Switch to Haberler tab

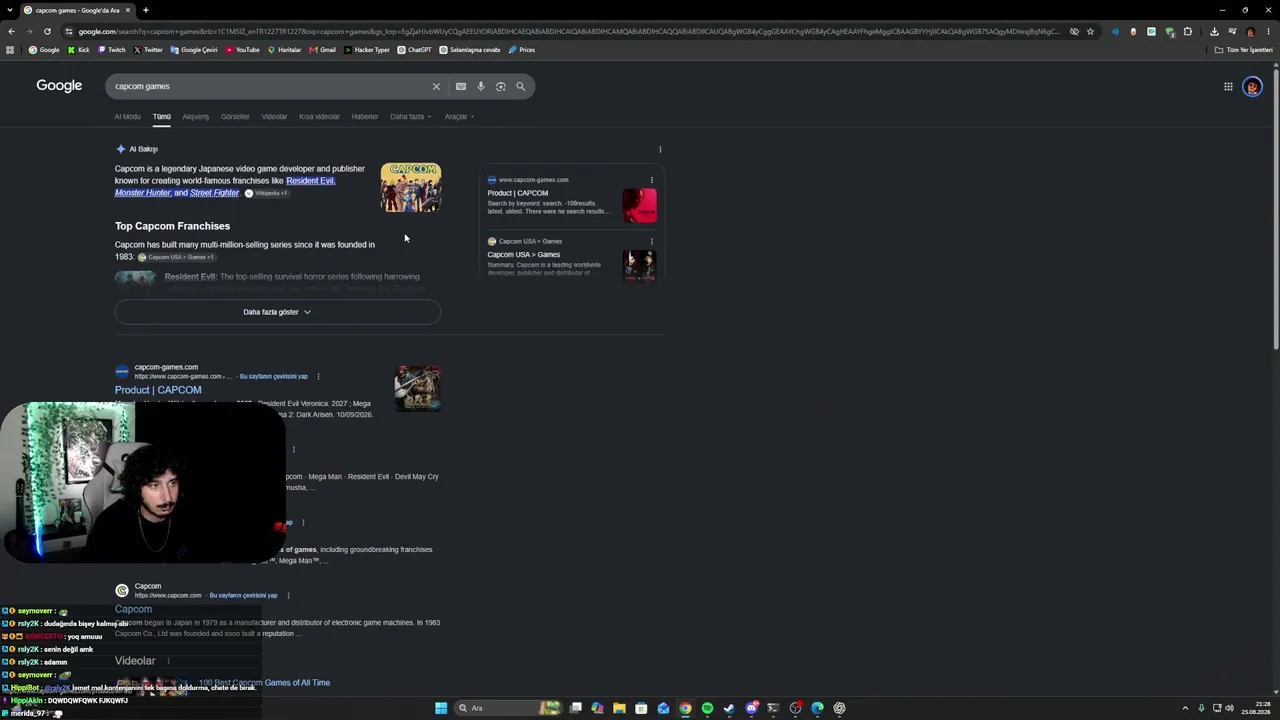[x=365, y=117]
